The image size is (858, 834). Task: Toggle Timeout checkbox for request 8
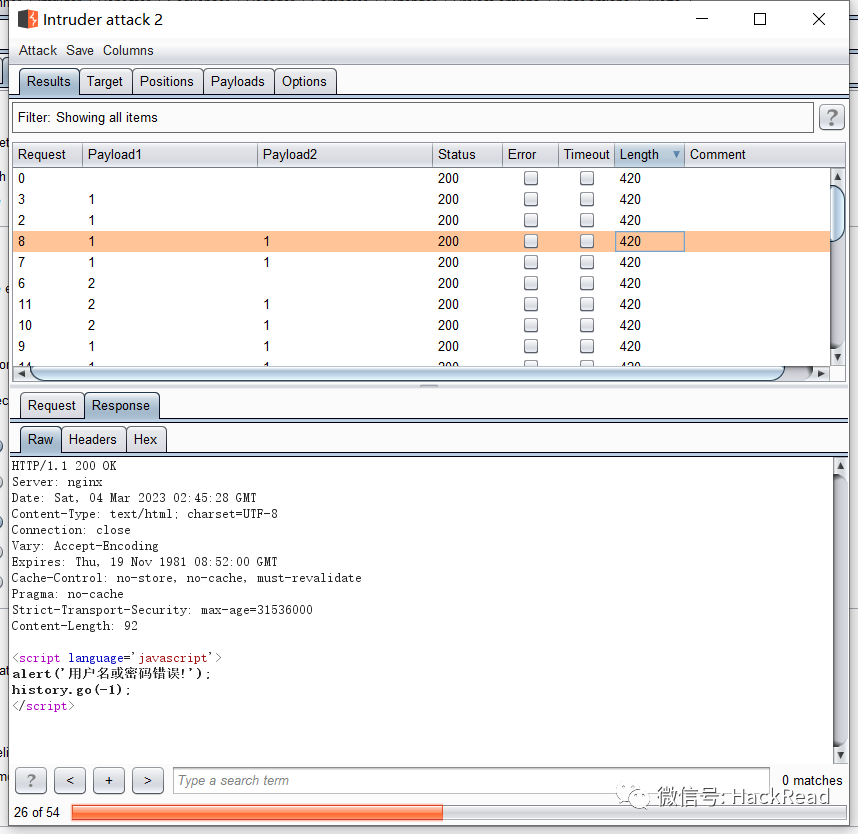(x=587, y=241)
